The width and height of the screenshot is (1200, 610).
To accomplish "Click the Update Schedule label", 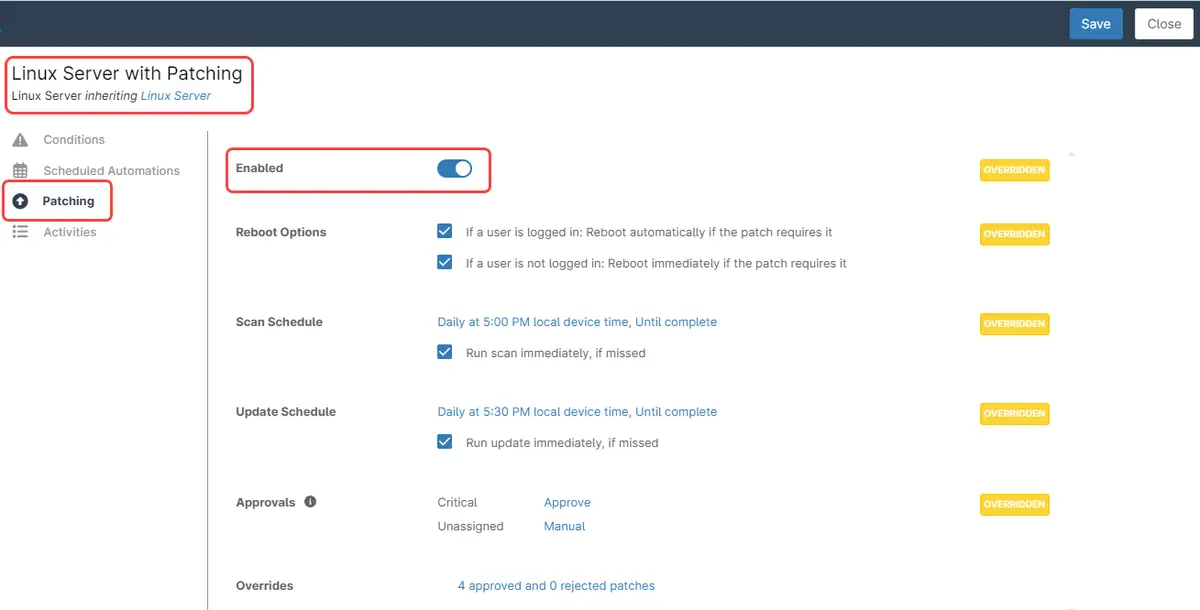I will [x=286, y=412].
